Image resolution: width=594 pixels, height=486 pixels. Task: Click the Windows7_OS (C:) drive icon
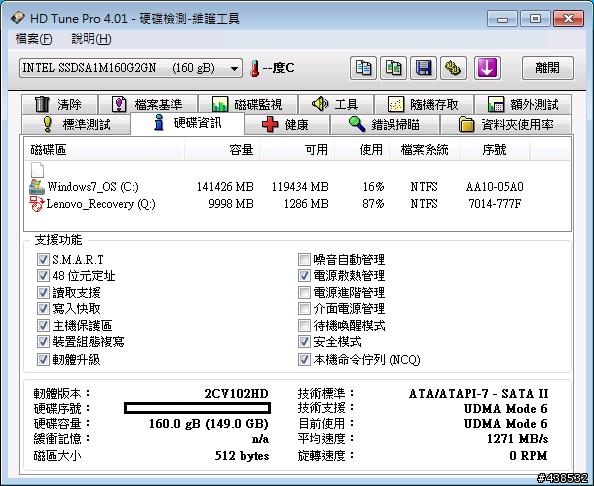[x=37, y=187]
